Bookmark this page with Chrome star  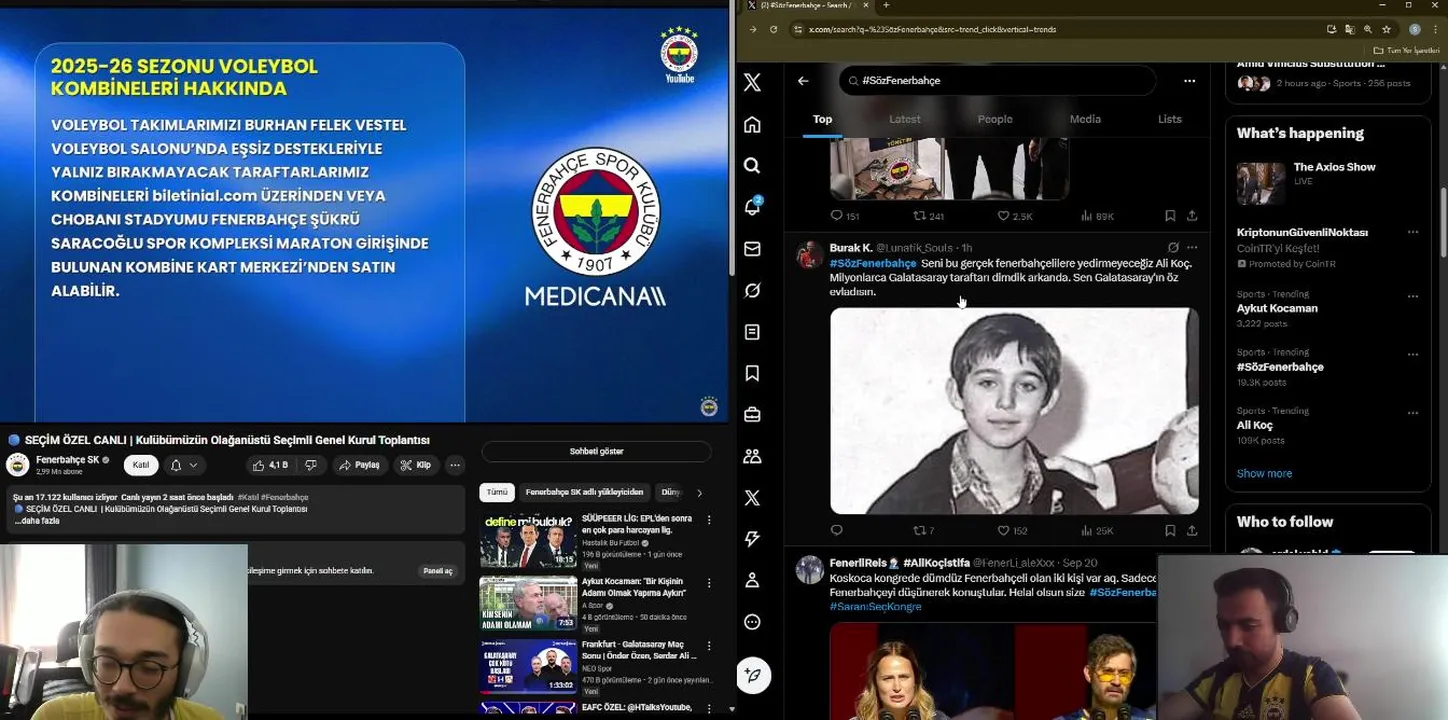click(1386, 29)
